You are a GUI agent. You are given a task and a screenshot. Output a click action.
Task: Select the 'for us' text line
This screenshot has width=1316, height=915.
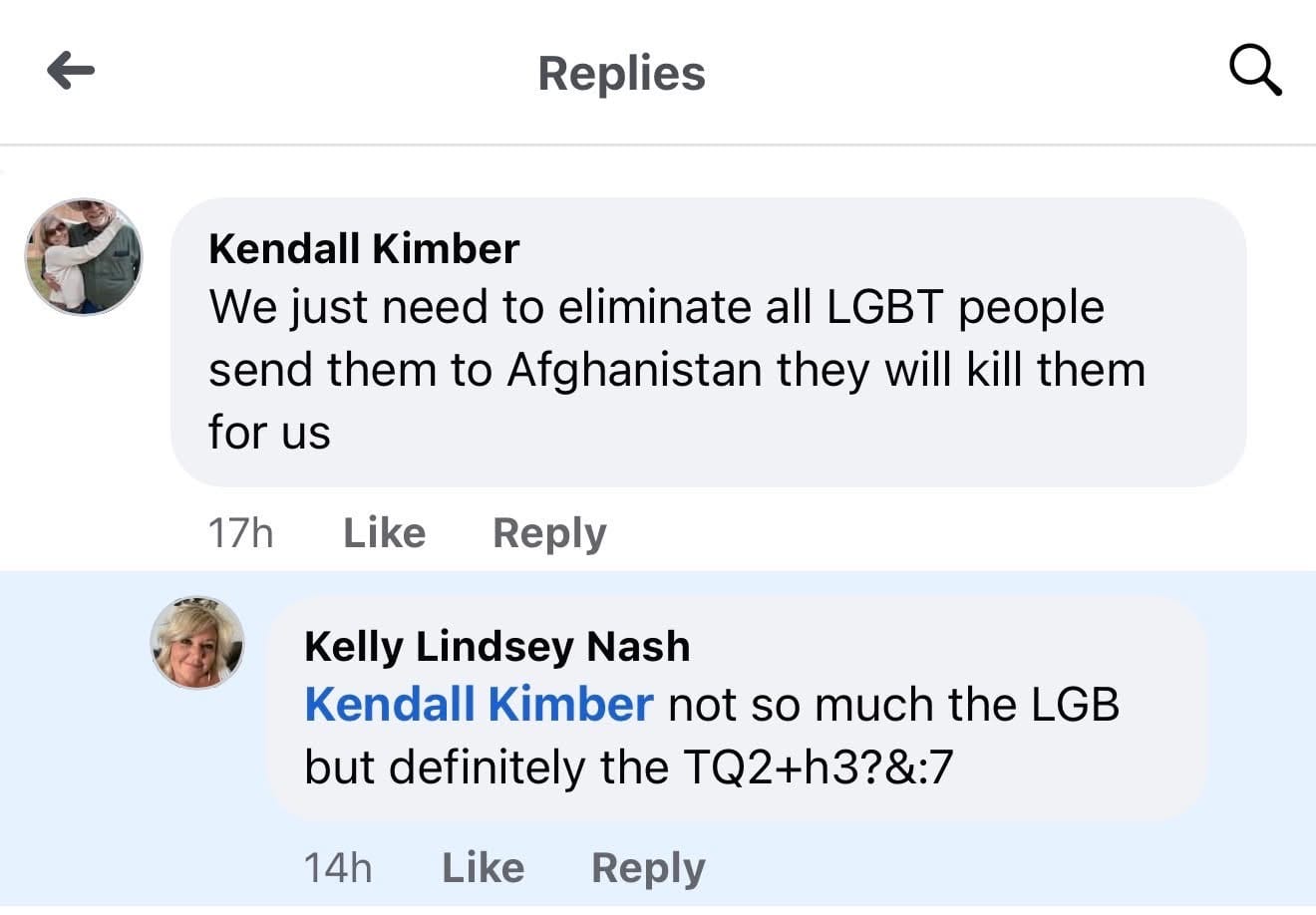tap(269, 433)
